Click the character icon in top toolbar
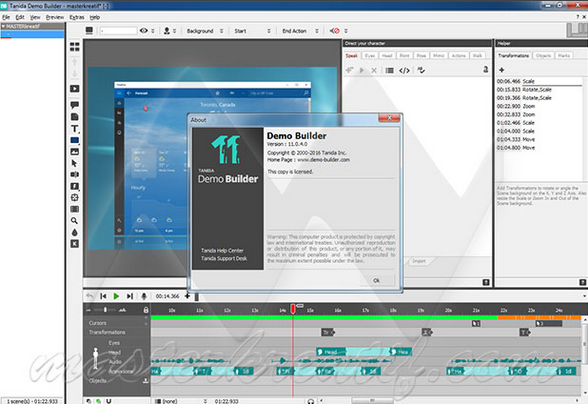The height and width of the screenshot is (404, 588). [x=167, y=31]
